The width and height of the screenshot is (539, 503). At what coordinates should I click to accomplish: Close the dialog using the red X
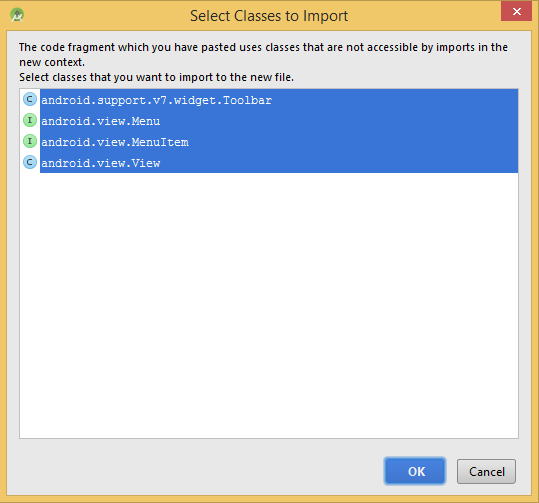[516, 11]
